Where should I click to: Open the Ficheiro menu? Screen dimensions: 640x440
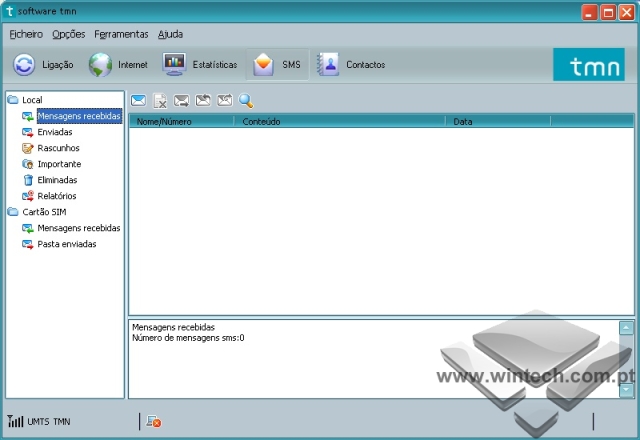click(26, 34)
